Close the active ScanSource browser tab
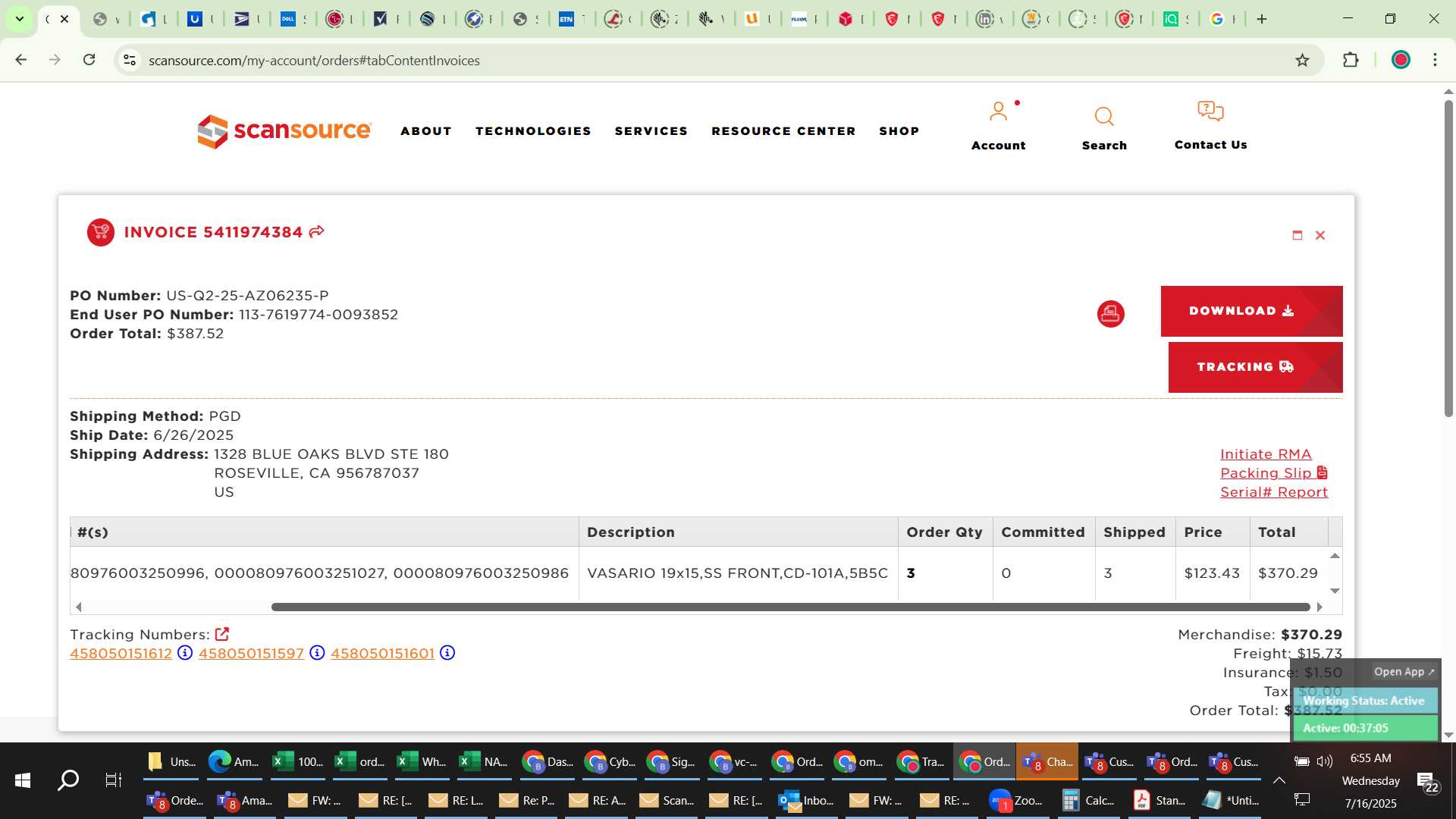This screenshot has width=1456, height=819. 64,19
